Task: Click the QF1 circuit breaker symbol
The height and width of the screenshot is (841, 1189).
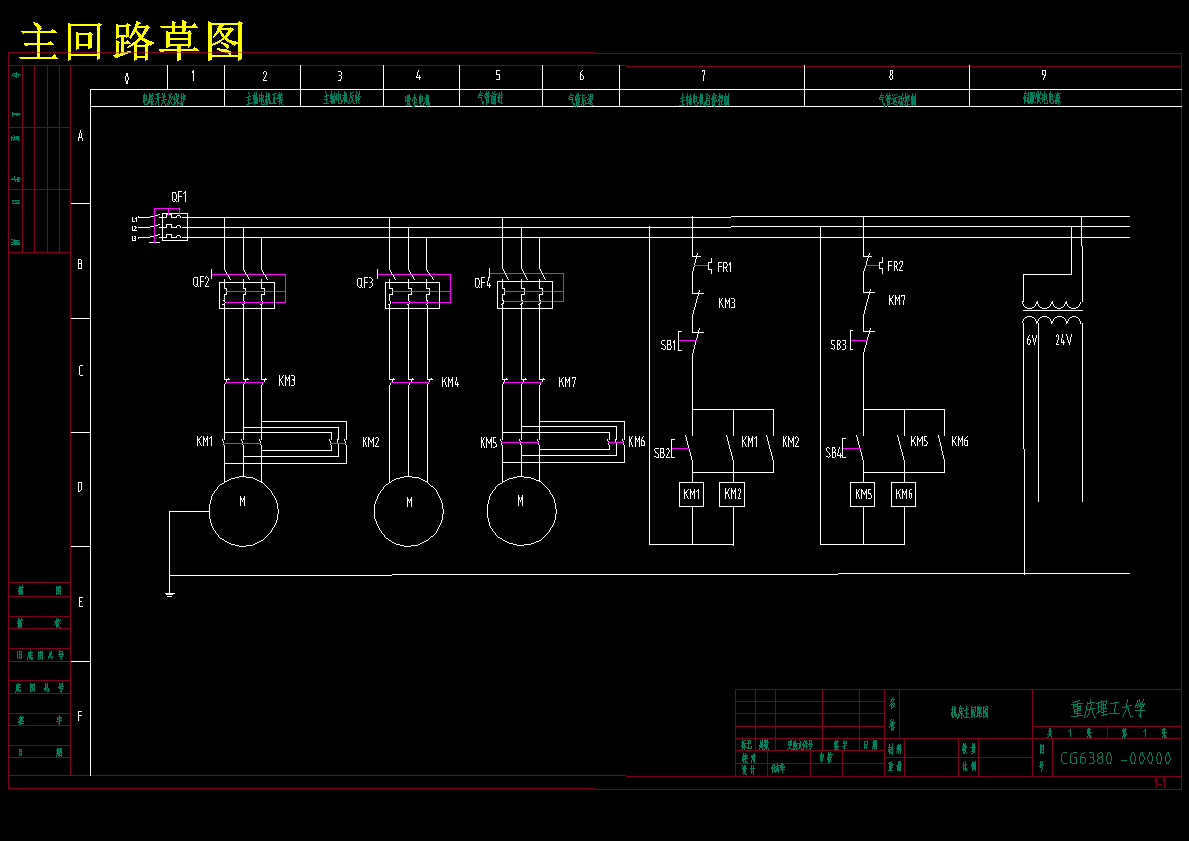Action: [x=174, y=227]
